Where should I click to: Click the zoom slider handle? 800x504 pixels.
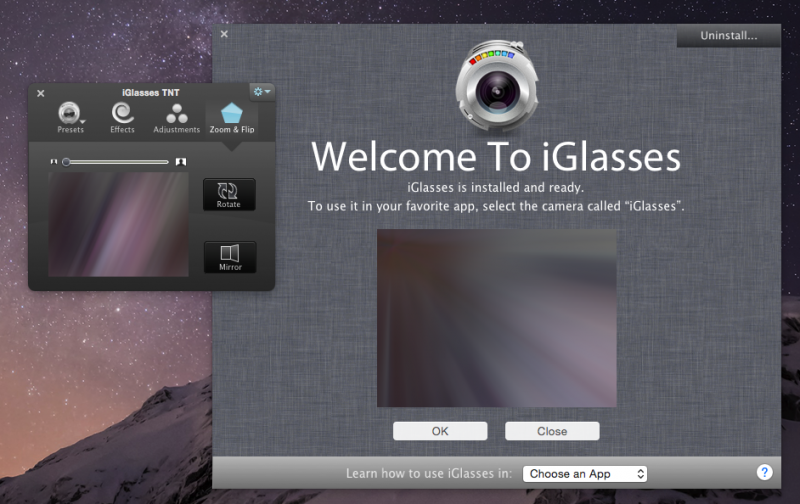pyautogui.click(x=66, y=161)
